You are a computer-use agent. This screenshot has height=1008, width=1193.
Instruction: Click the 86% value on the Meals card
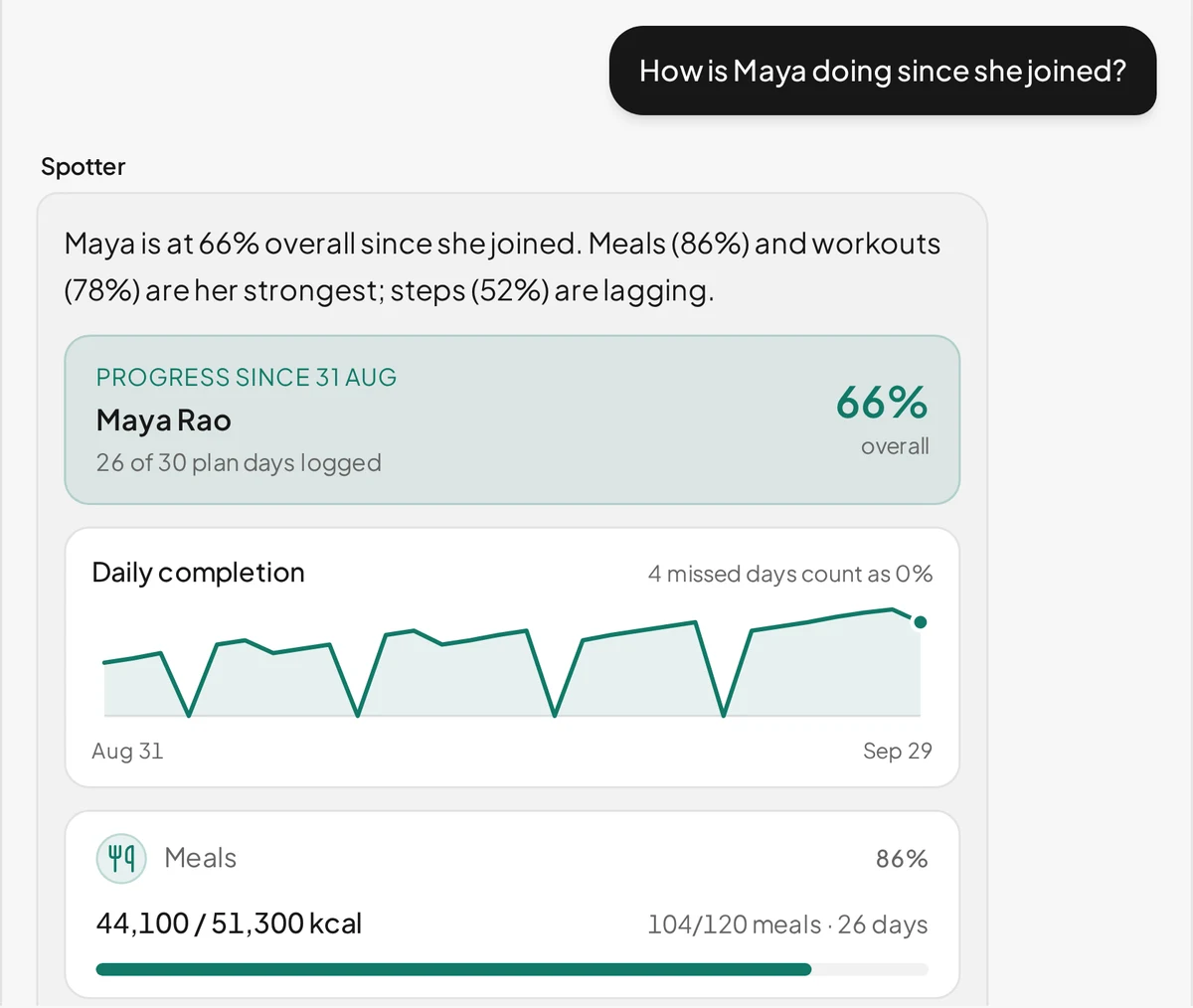coord(902,859)
